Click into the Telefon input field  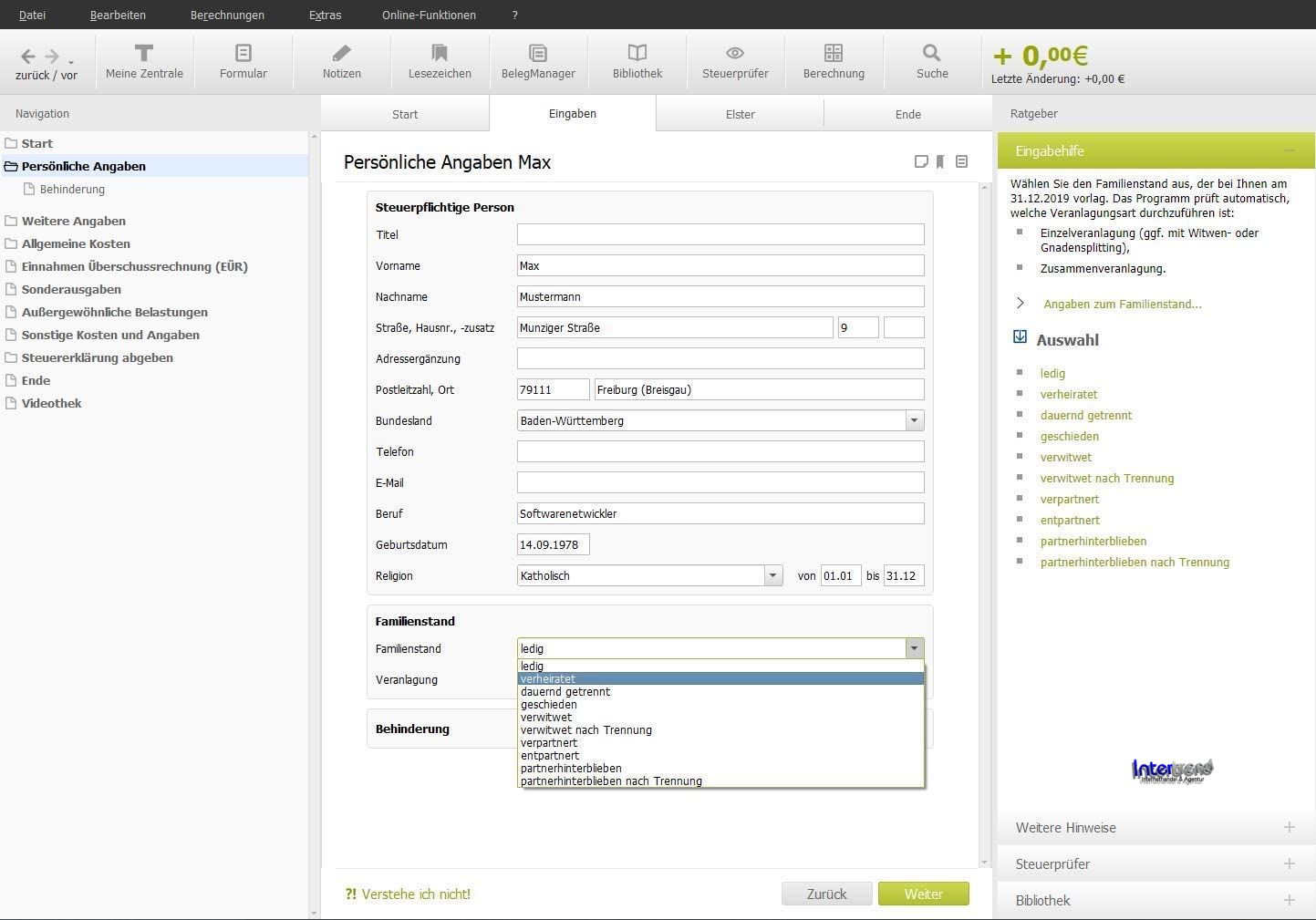tap(720, 451)
